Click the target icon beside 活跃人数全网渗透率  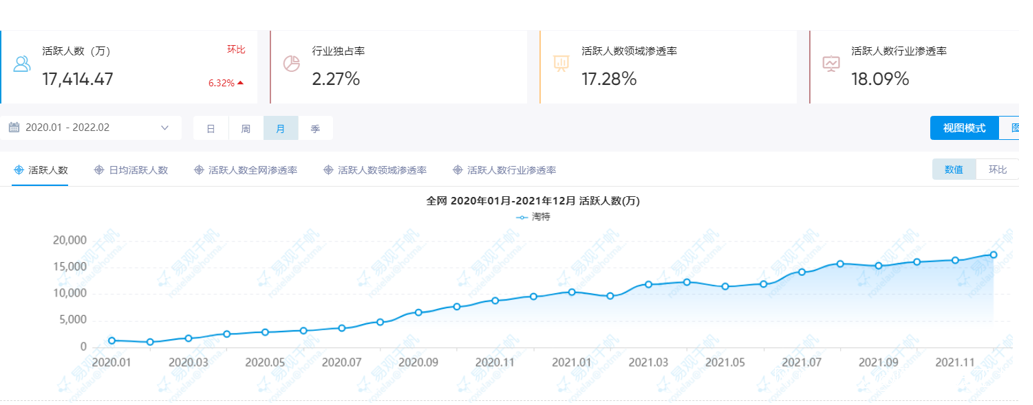(x=198, y=170)
